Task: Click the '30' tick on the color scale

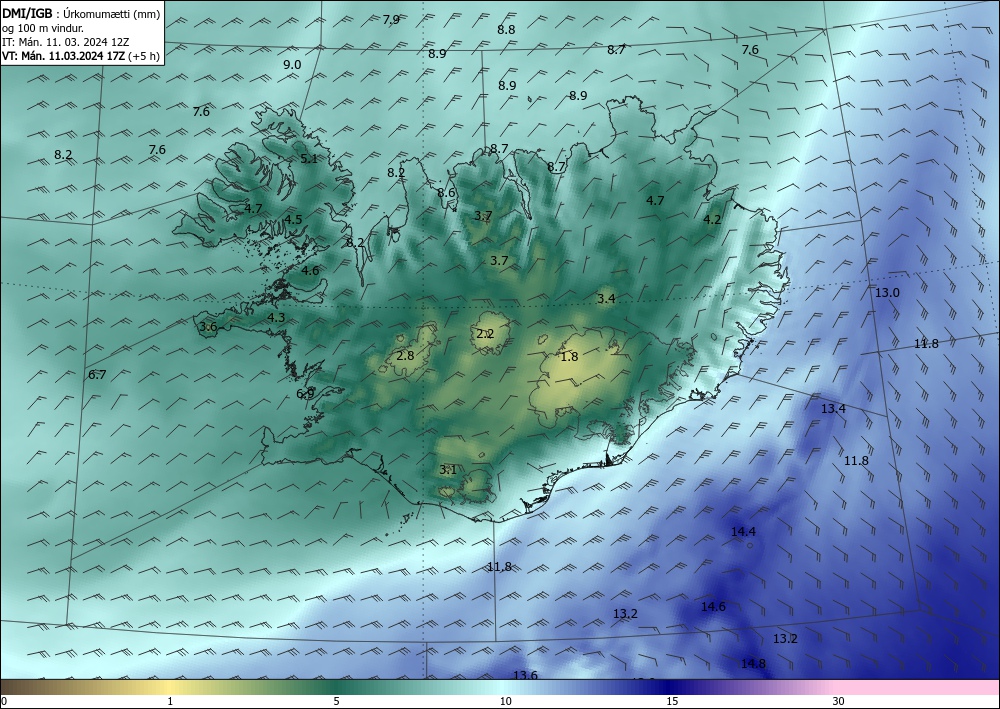Action: [839, 702]
